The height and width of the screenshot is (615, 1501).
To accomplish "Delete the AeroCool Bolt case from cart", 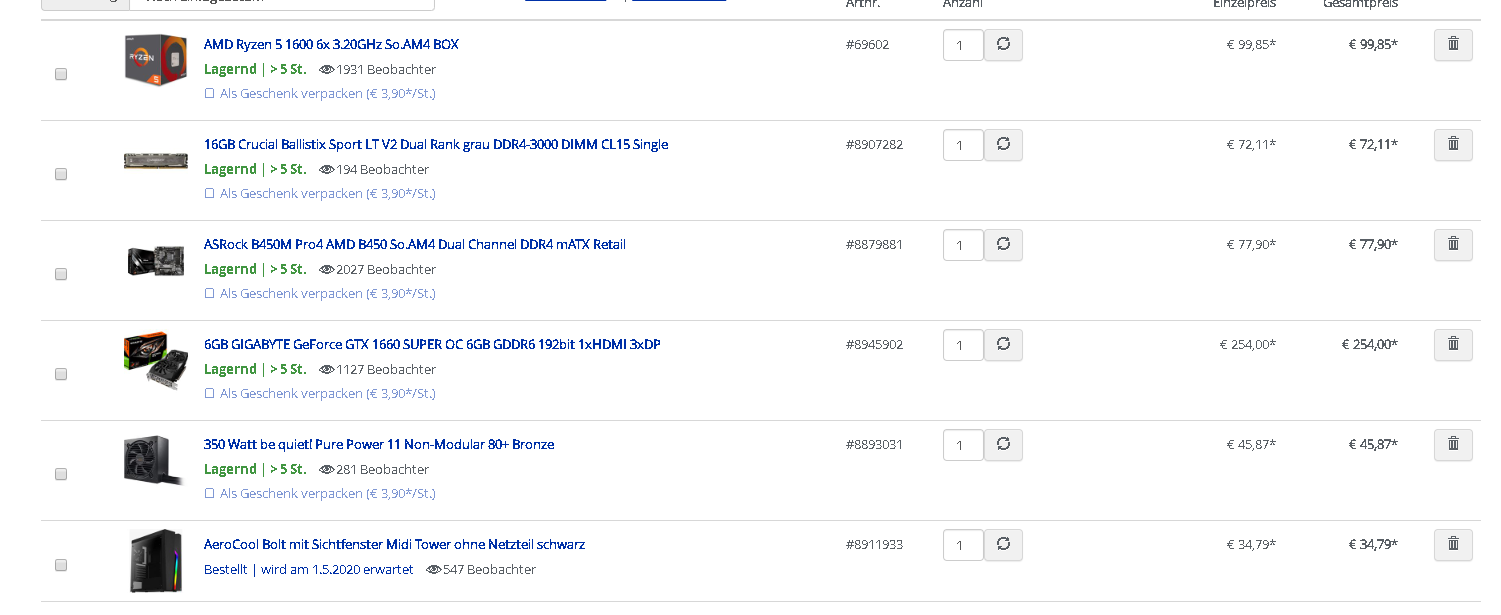I will pyautogui.click(x=1453, y=545).
